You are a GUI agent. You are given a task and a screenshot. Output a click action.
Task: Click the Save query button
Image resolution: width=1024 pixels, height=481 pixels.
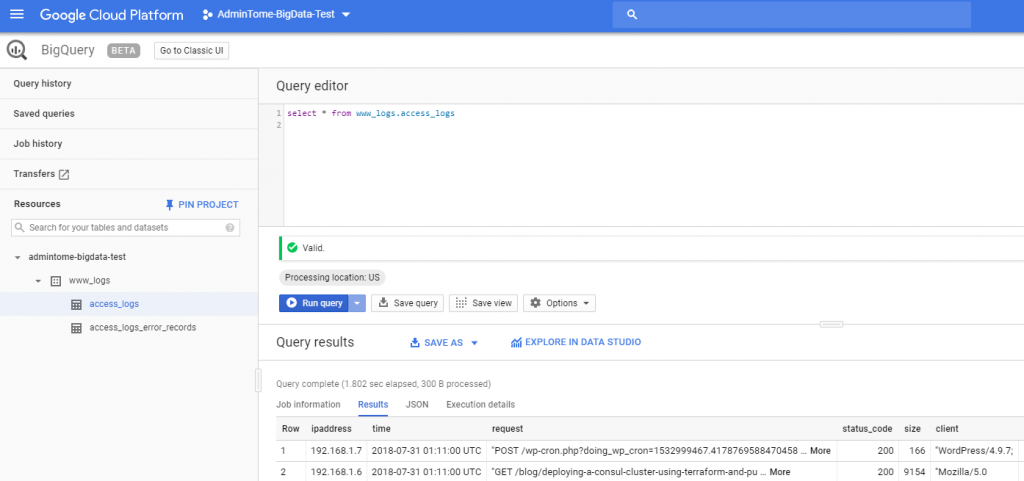(408, 303)
